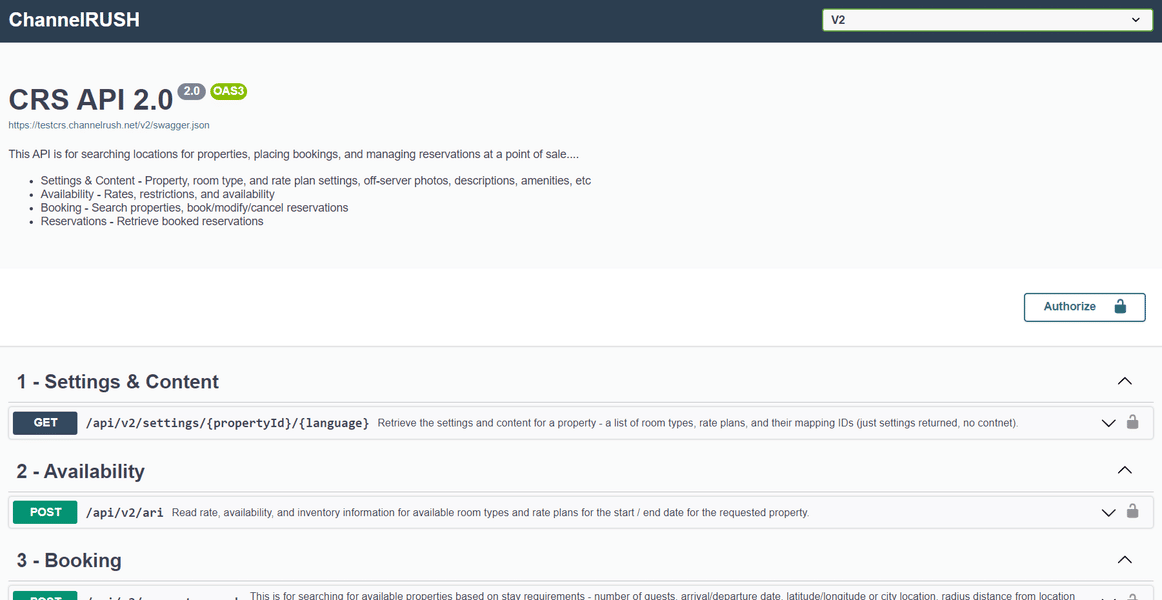Viewport: 1162px width, 600px height.
Task: Click the 'Reservations - Retrieve booked reservations' bullet
Action: point(152,221)
